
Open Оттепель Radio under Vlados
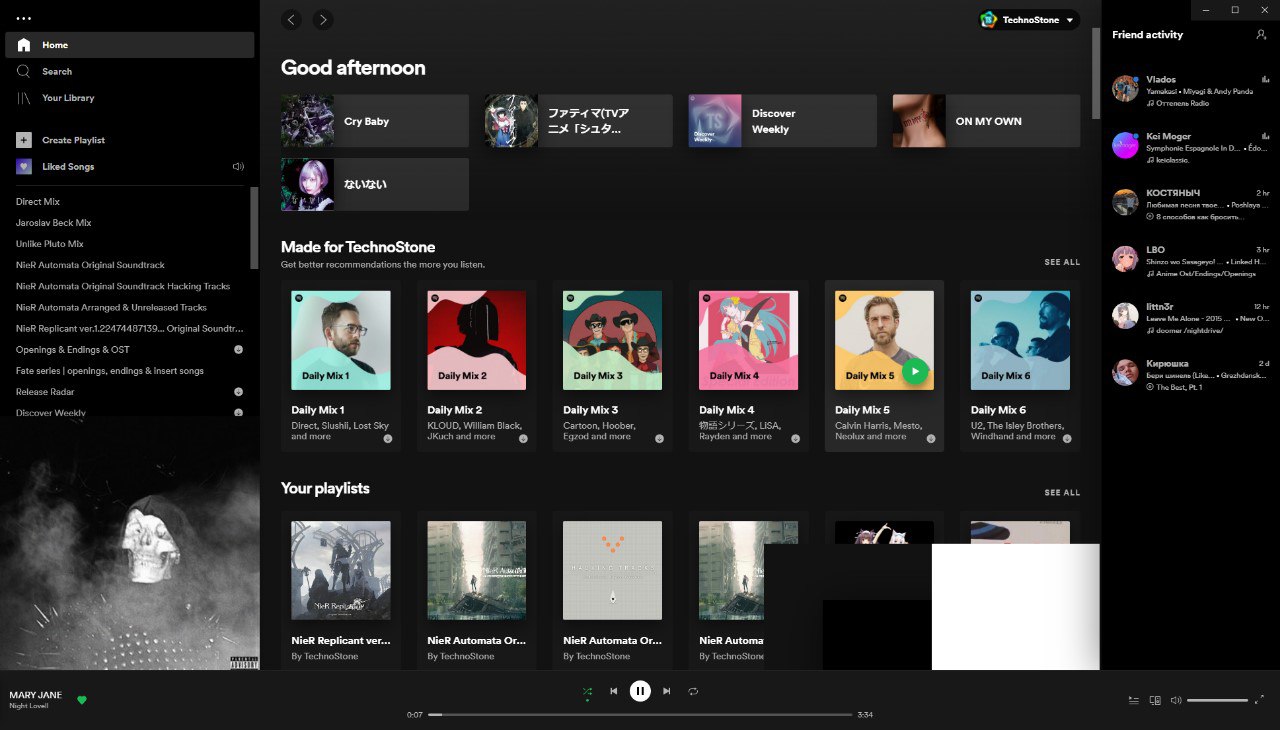point(1184,103)
